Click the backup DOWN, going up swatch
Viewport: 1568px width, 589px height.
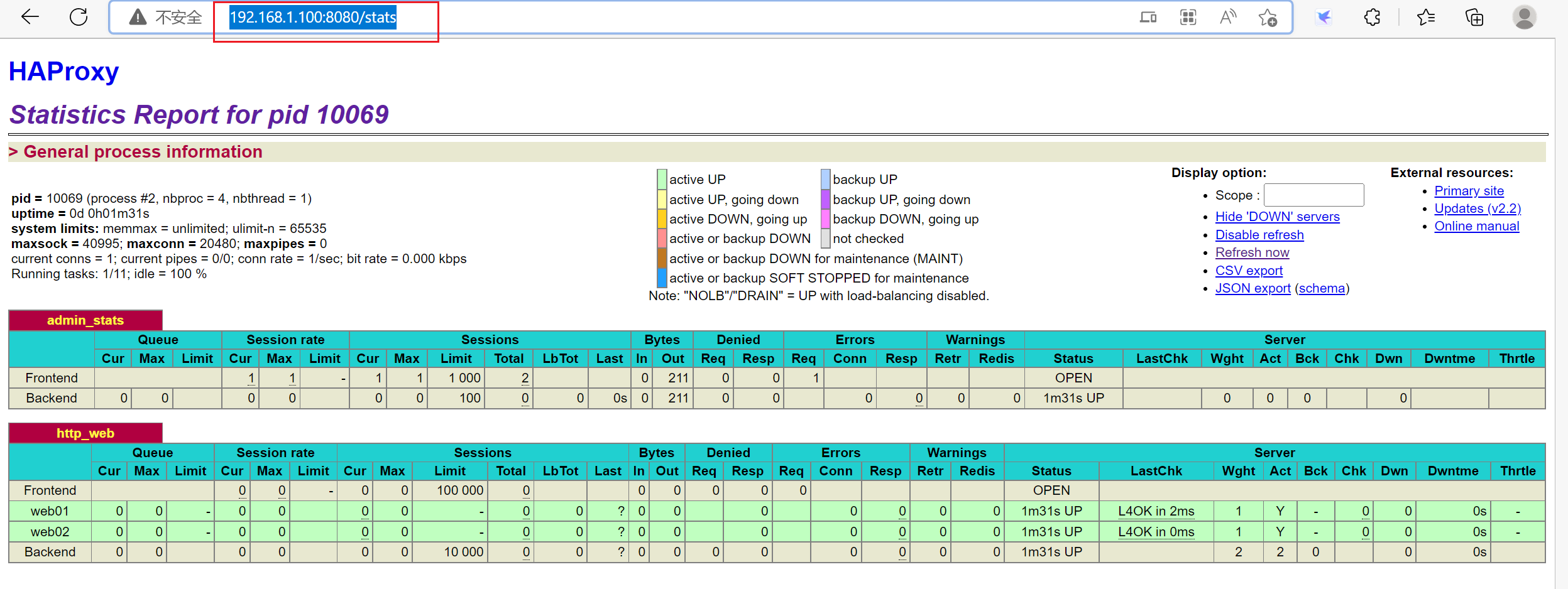click(825, 219)
